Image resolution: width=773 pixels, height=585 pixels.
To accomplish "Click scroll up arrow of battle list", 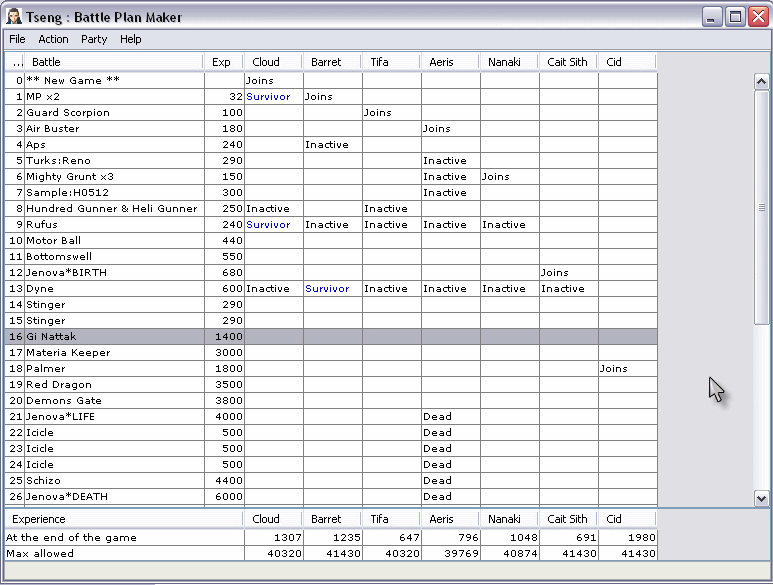I will 761,81.
